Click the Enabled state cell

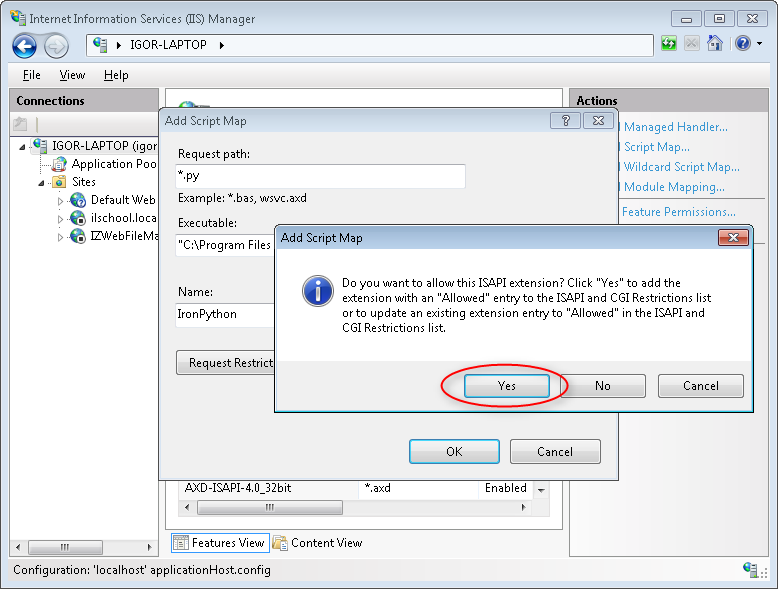[505, 488]
